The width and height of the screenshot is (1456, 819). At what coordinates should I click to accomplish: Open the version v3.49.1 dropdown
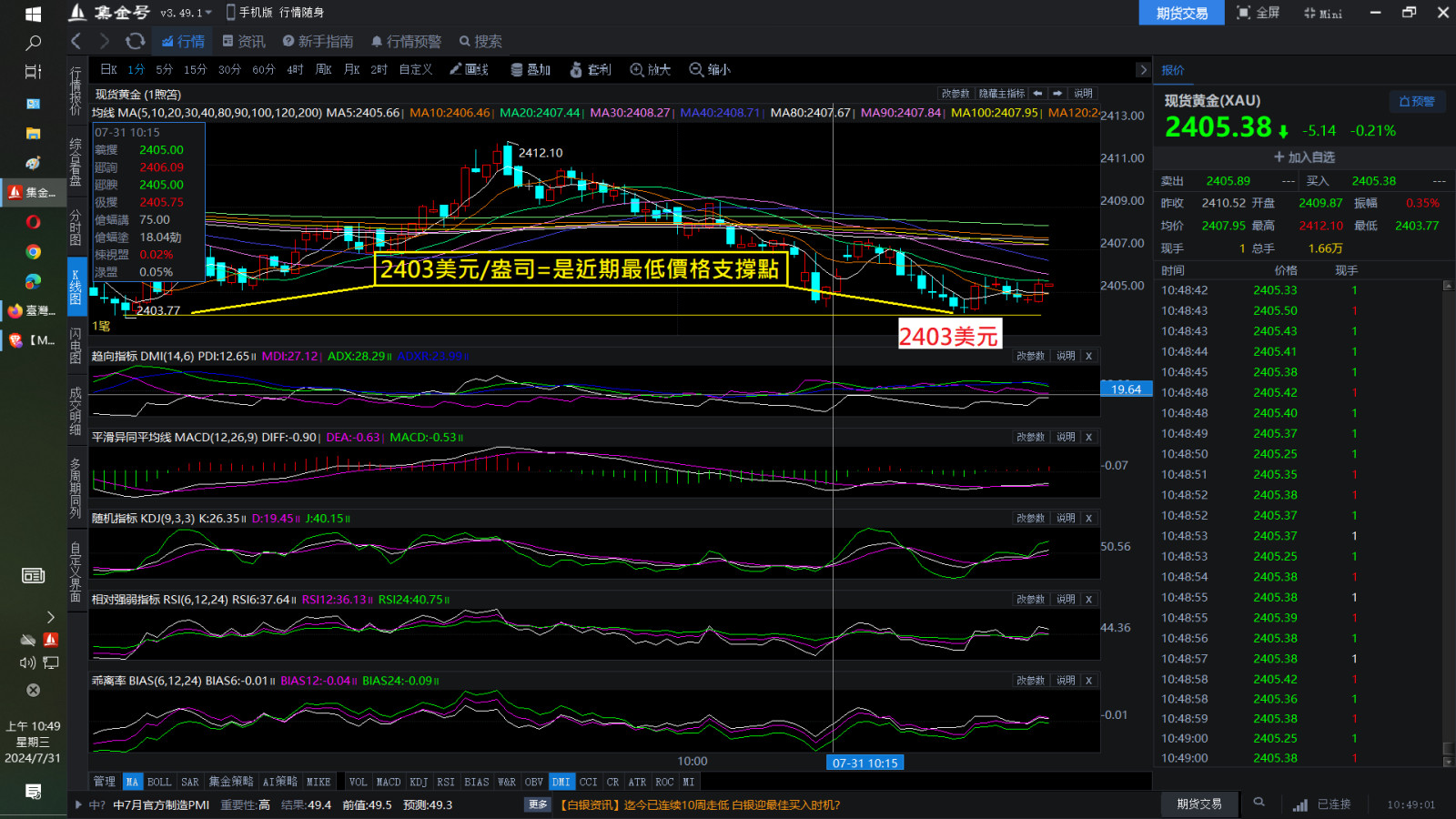tap(186, 13)
